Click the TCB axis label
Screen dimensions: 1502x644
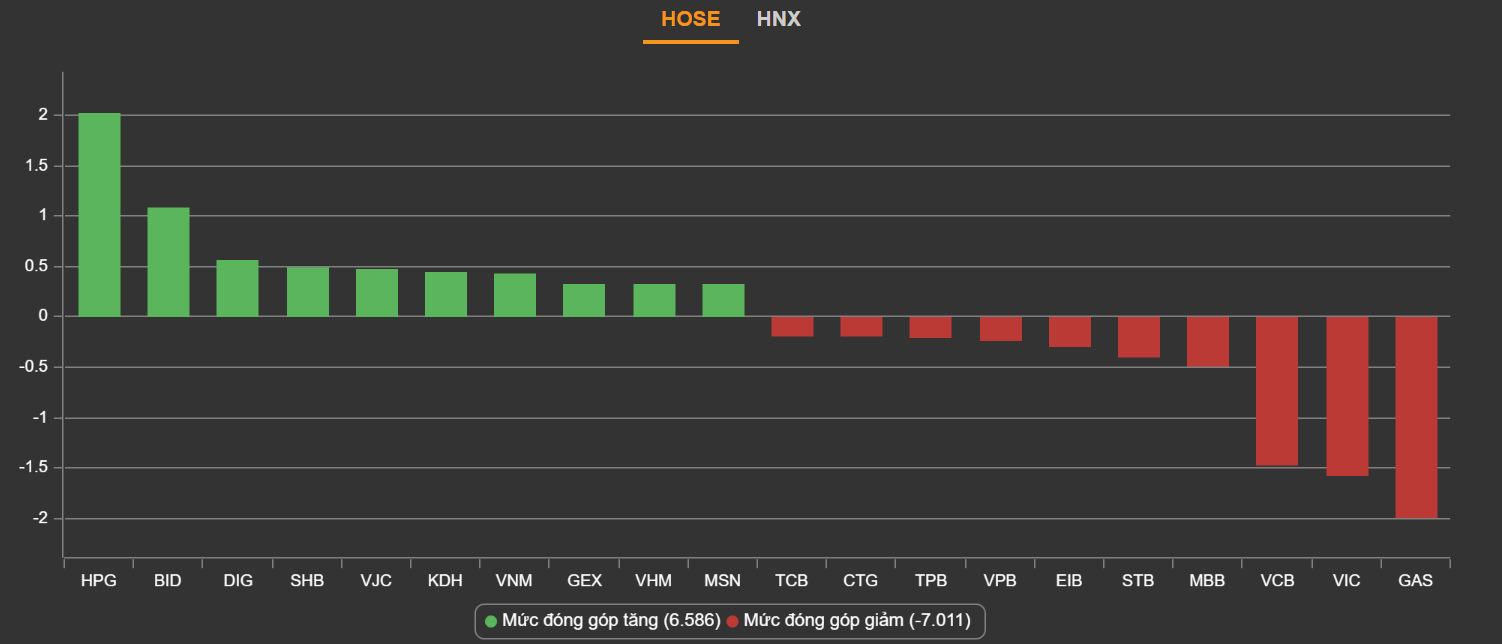click(792, 581)
